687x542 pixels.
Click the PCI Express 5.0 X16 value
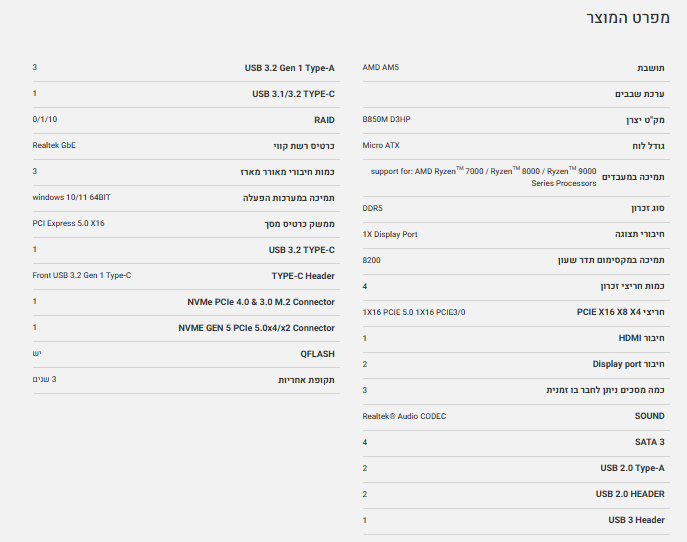(x=68, y=223)
